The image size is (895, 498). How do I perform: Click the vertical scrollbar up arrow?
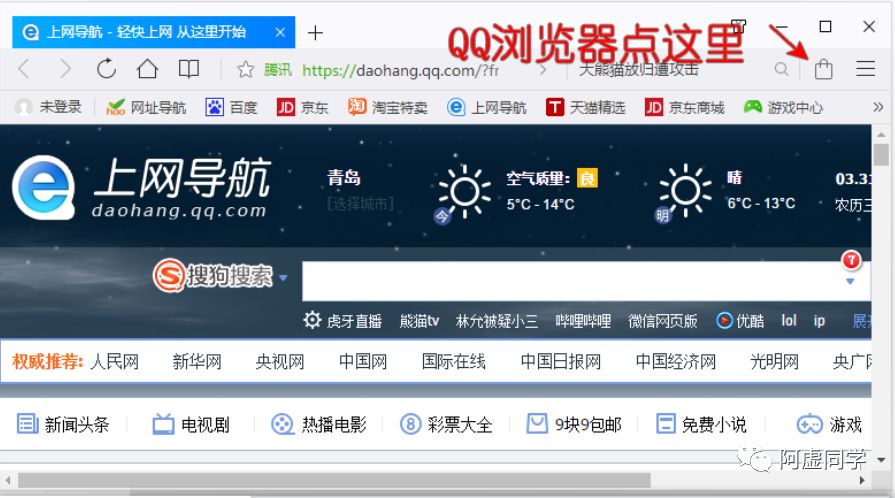pyautogui.click(x=881, y=135)
